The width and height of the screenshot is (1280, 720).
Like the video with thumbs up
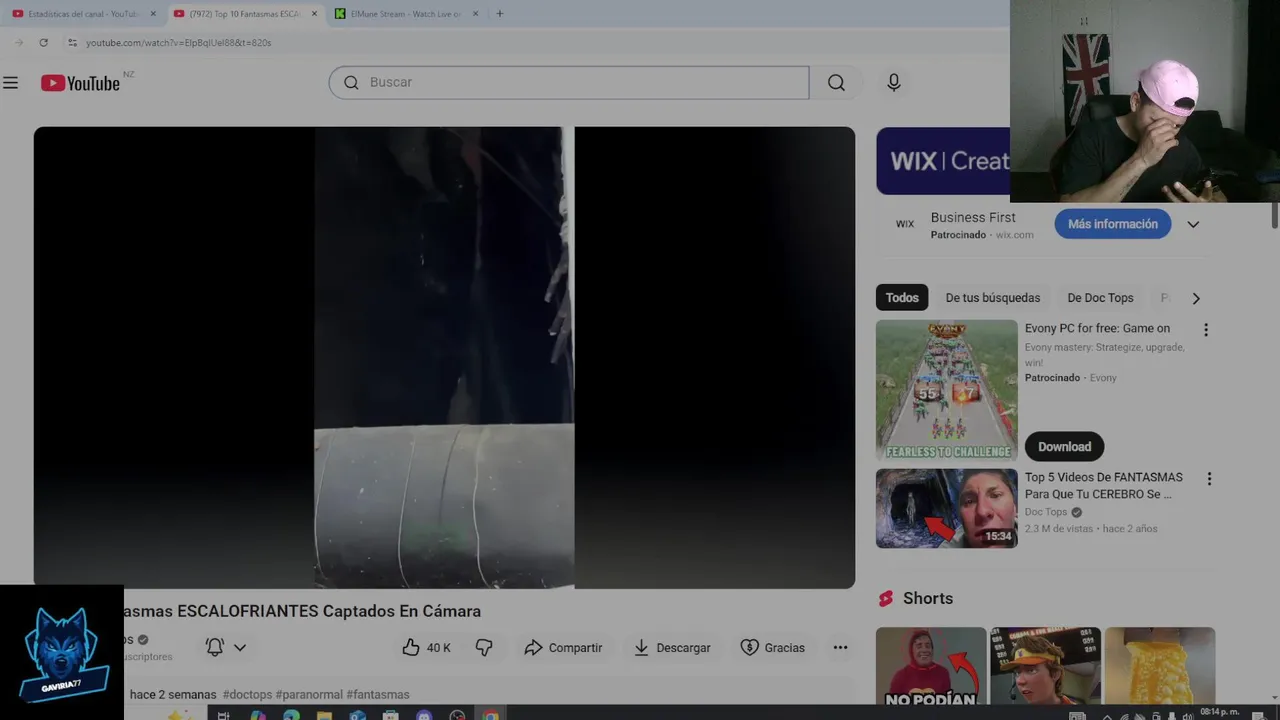pyautogui.click(x=426, y=648)
